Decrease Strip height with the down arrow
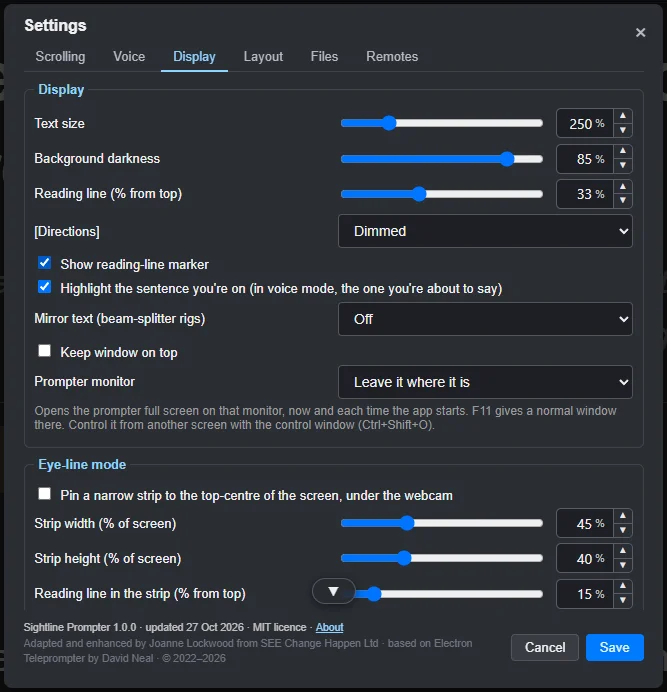This screenshot has width=667, height=692. (622, 565)
